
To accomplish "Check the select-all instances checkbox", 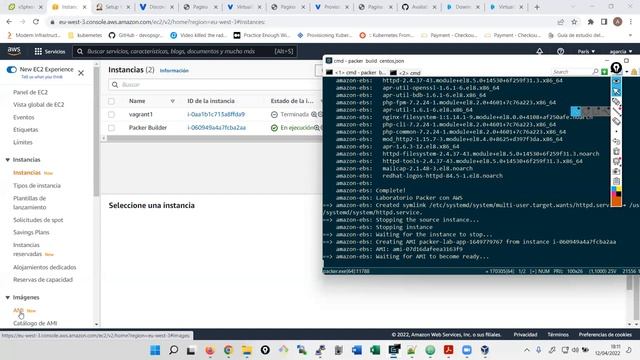I will pyautogui.click(x=111, y=101).
